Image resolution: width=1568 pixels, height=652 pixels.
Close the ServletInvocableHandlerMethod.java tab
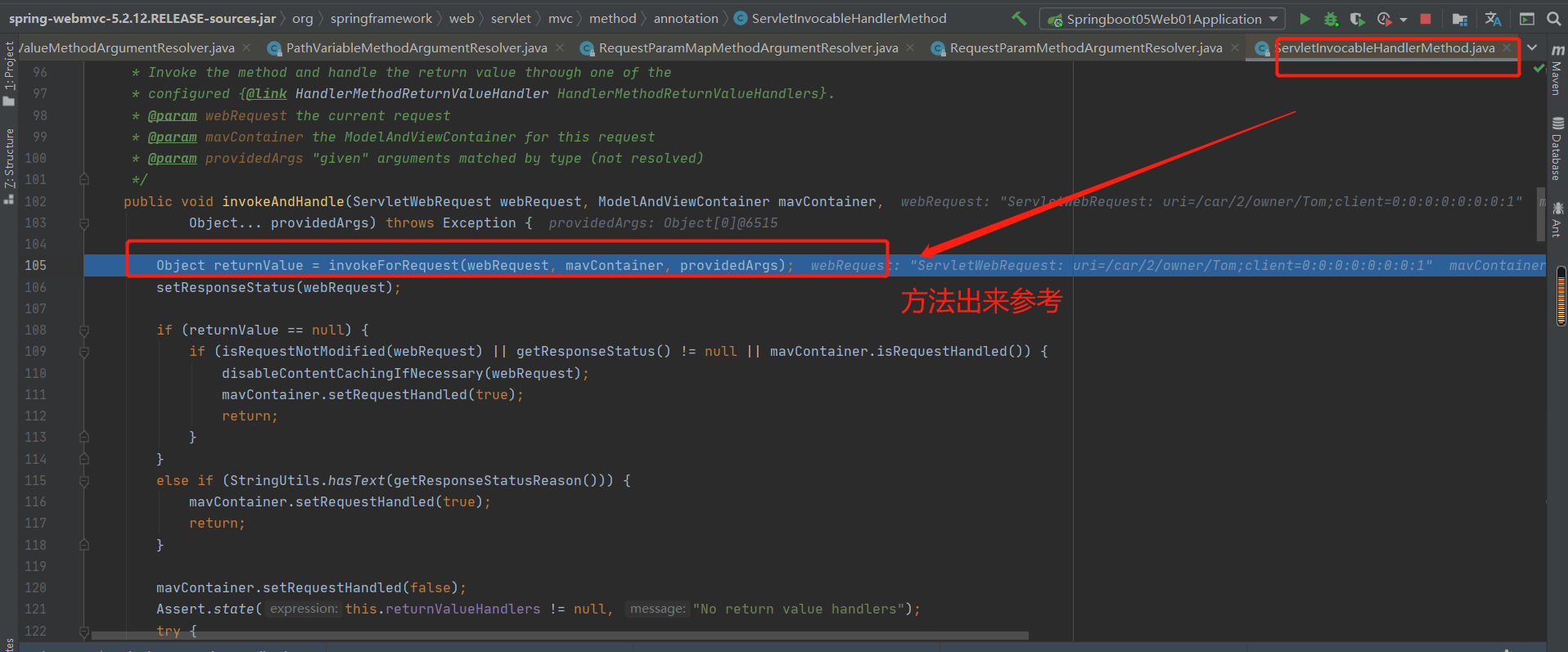click(x=1507, y=48)
